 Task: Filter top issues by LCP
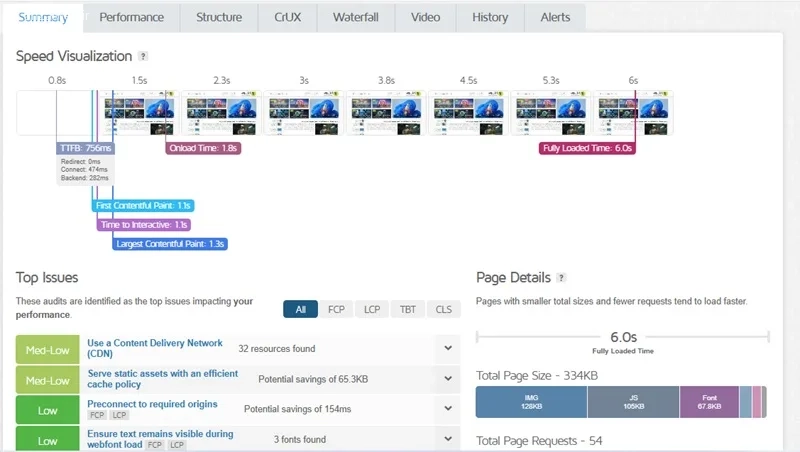tap(372, 309)
